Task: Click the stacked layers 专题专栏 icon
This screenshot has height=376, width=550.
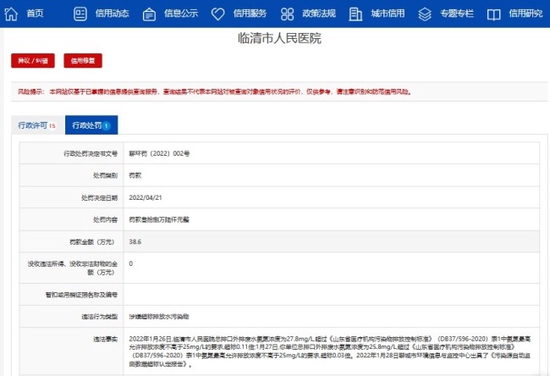Action: click(x=424, y=14)
